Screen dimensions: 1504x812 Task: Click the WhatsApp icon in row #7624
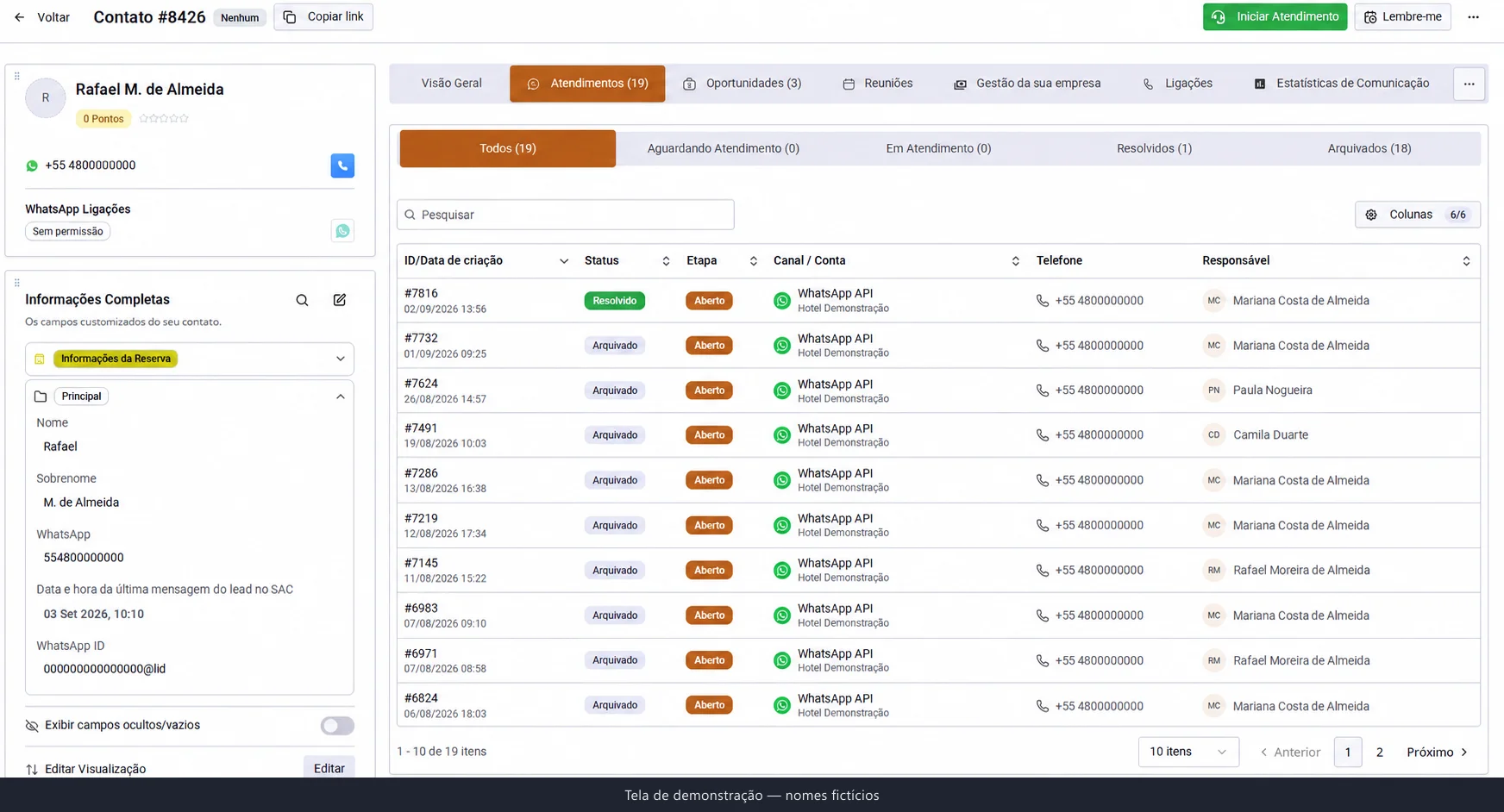pos(782,390)
